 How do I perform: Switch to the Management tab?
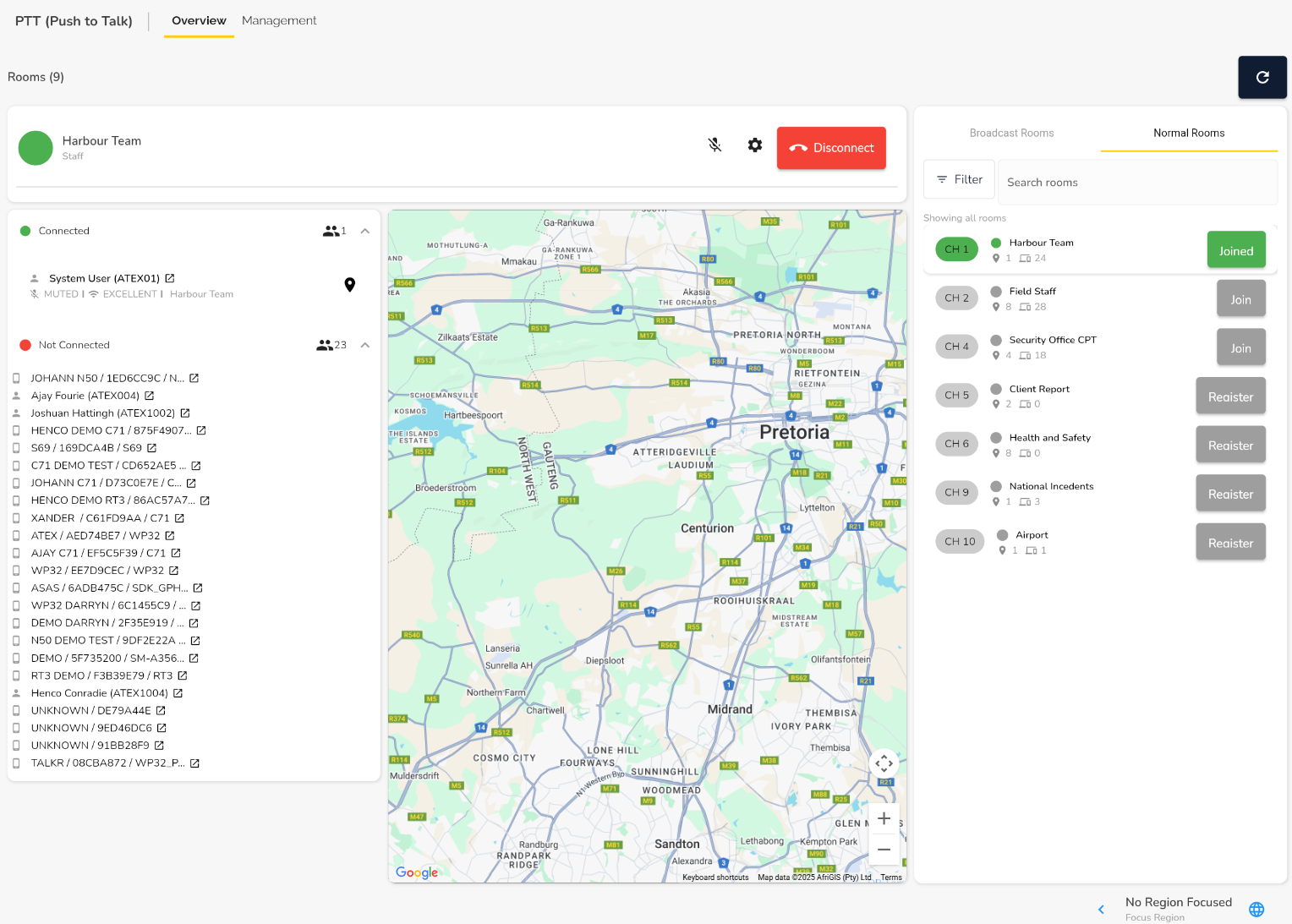[x=279, y=20]
